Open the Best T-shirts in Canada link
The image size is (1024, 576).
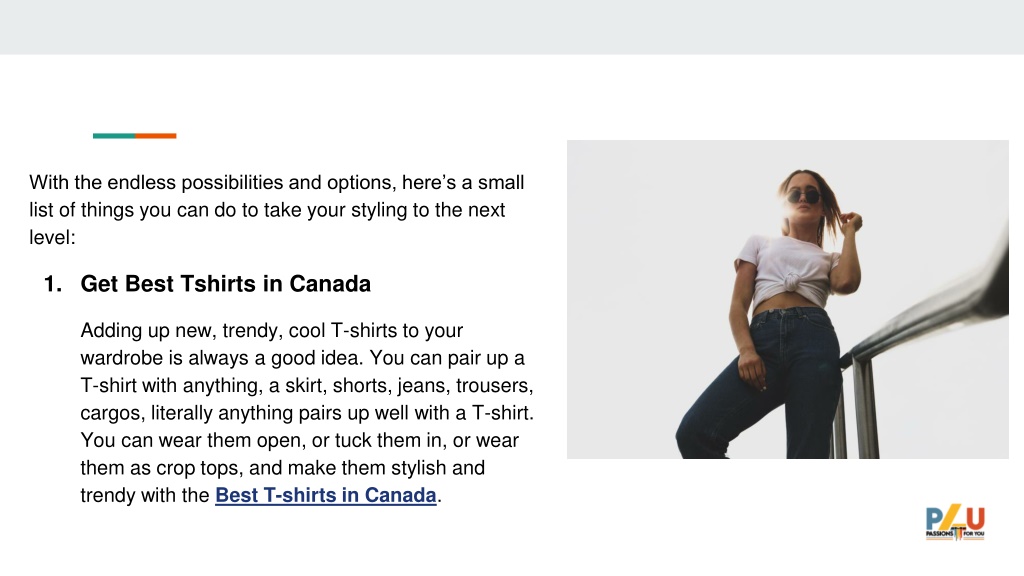tap(326, 495)
